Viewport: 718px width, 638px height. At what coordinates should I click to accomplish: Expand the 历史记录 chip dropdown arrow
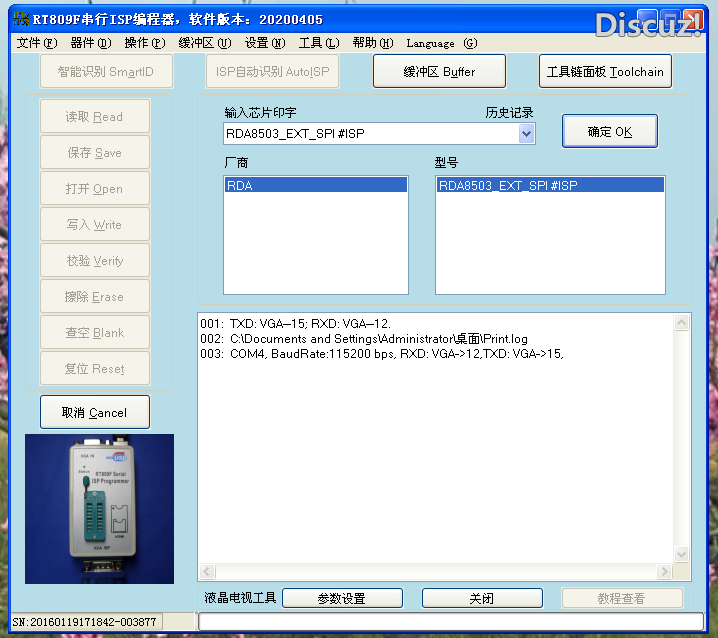[526, 134]
